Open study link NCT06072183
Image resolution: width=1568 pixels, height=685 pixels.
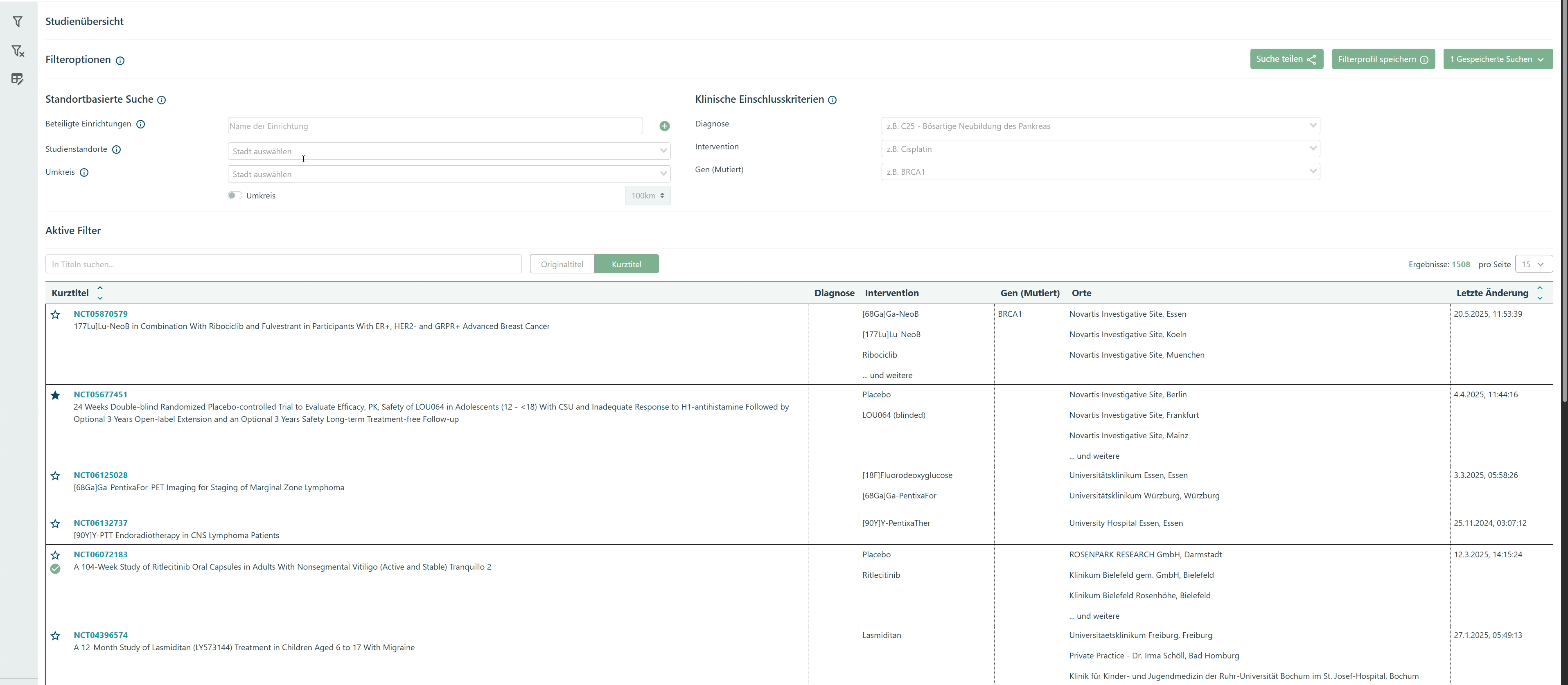(x=100, y=554)
